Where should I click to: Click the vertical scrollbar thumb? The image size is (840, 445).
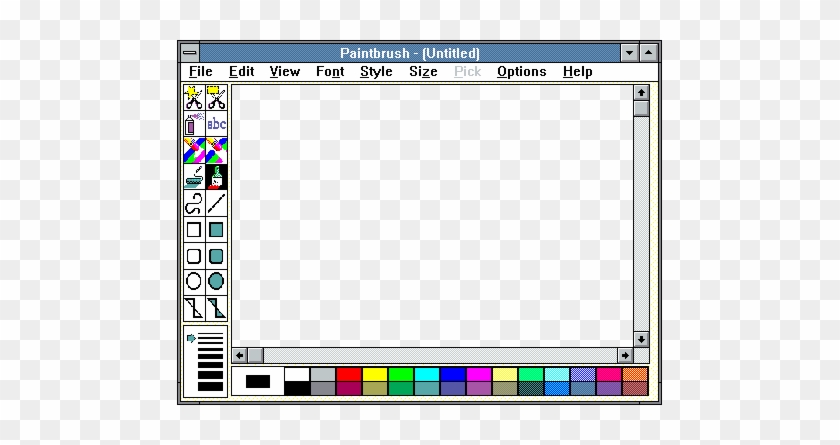641,109
